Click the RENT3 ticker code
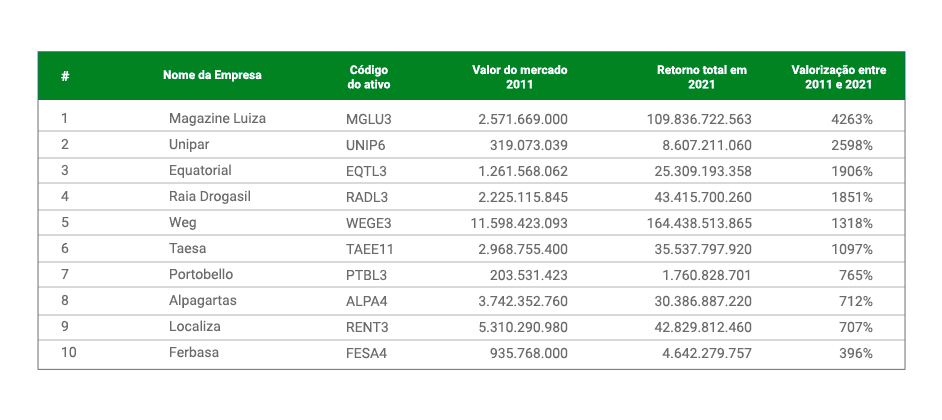Viewport: 942px width, 420px height. click(x=366, y=327)
